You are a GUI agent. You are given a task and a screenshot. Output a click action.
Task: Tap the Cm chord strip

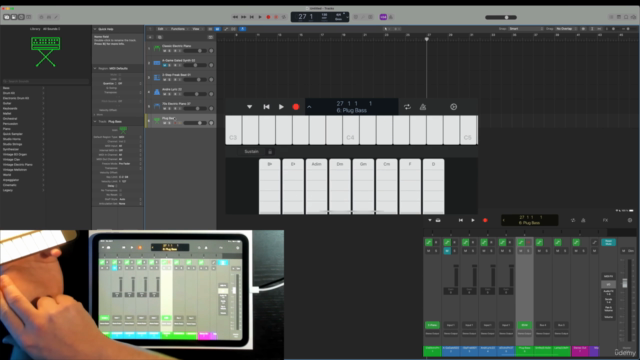pyautogui.click(x=387, y=187)
